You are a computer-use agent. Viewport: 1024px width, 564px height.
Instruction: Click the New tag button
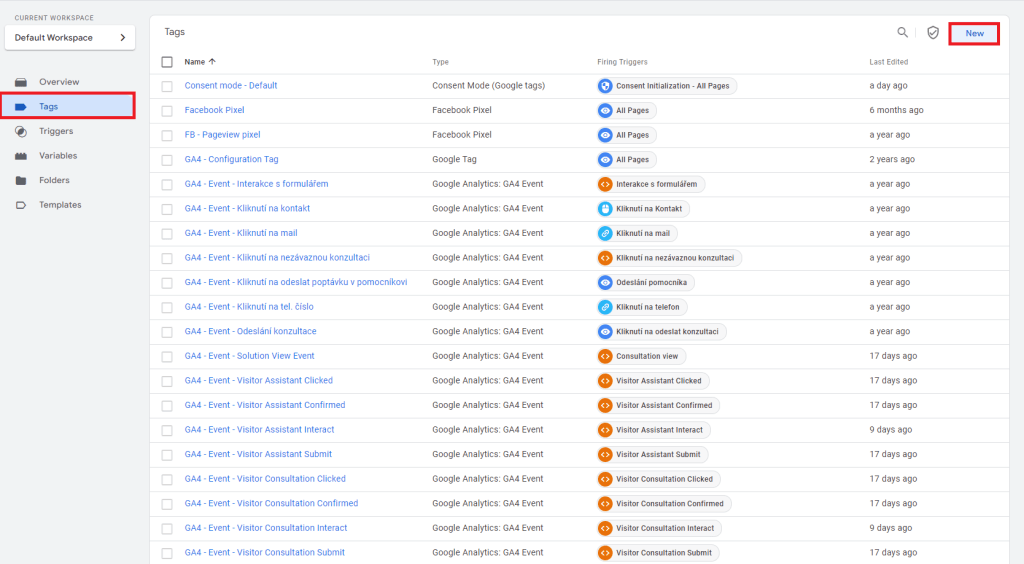coord(974,33)
